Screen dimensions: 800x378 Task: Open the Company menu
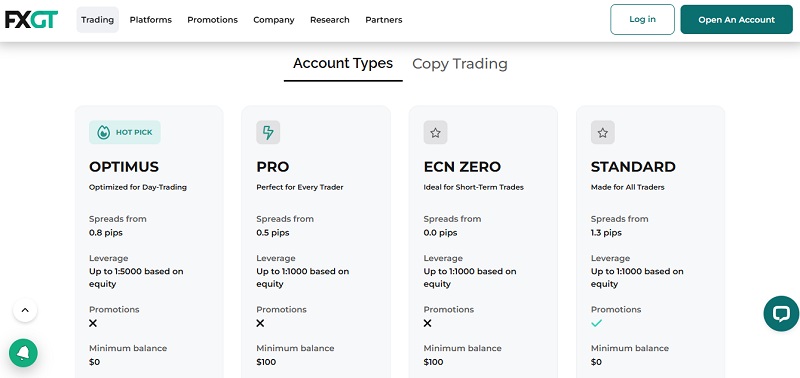[x=274, y=20]
